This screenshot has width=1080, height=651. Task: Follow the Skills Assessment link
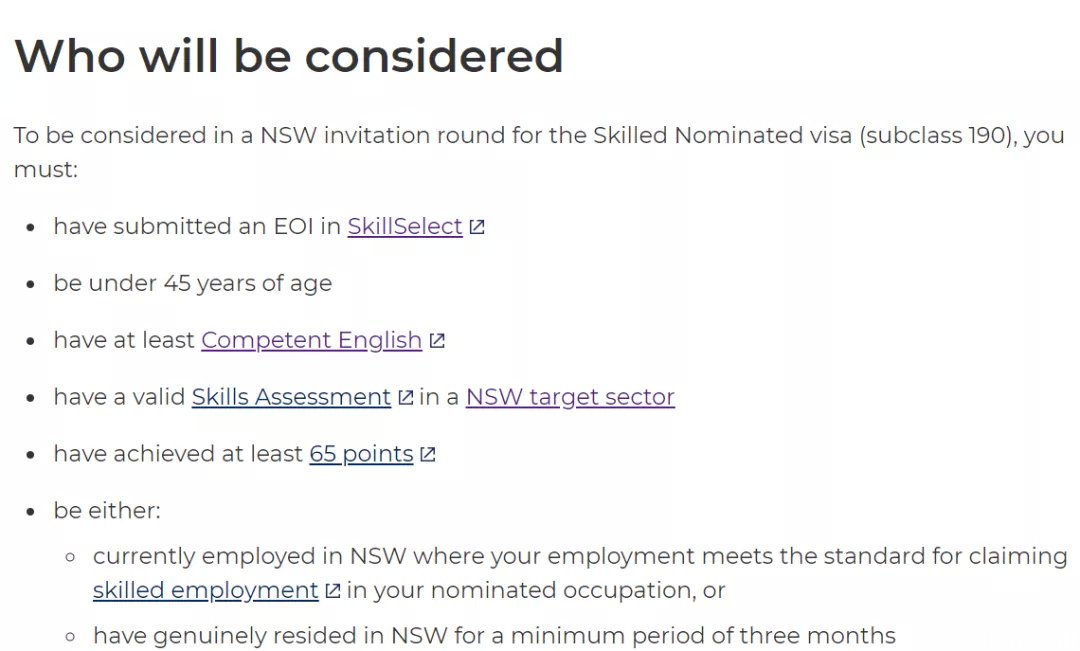[291, 397]
